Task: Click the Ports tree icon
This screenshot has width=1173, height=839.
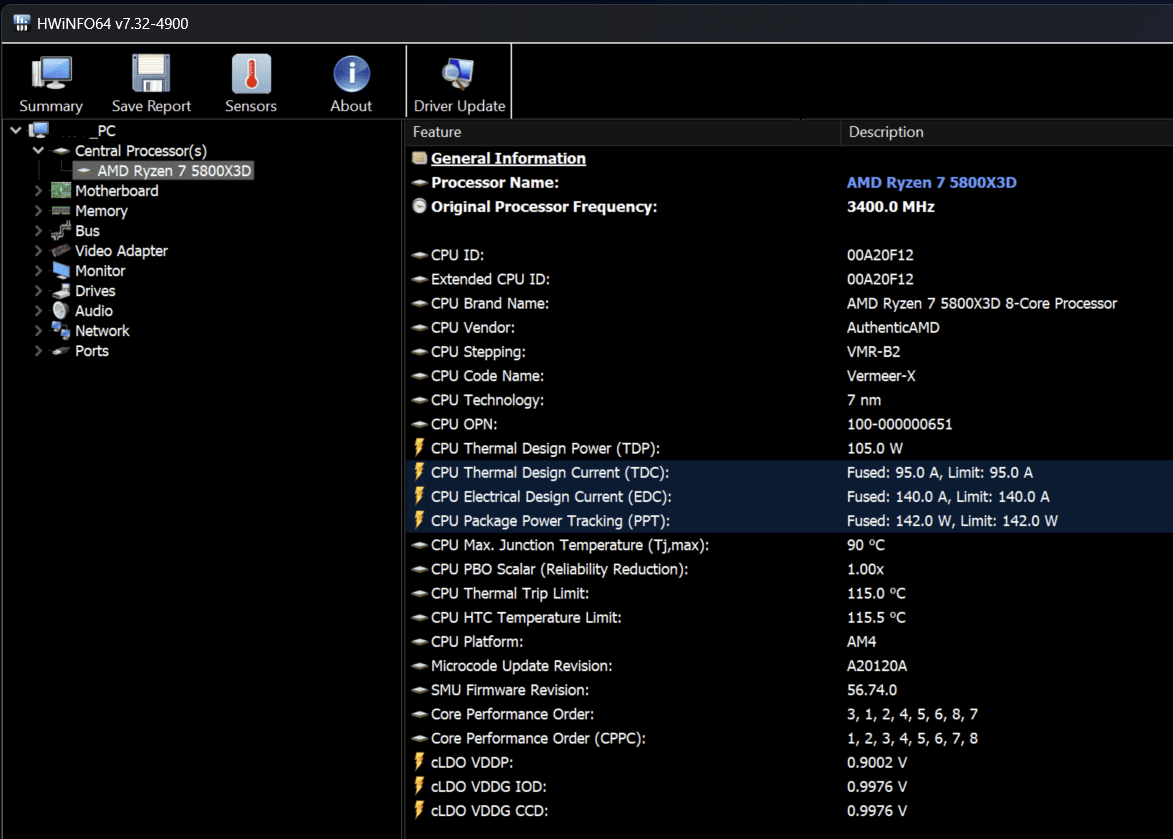Action: 61,351
